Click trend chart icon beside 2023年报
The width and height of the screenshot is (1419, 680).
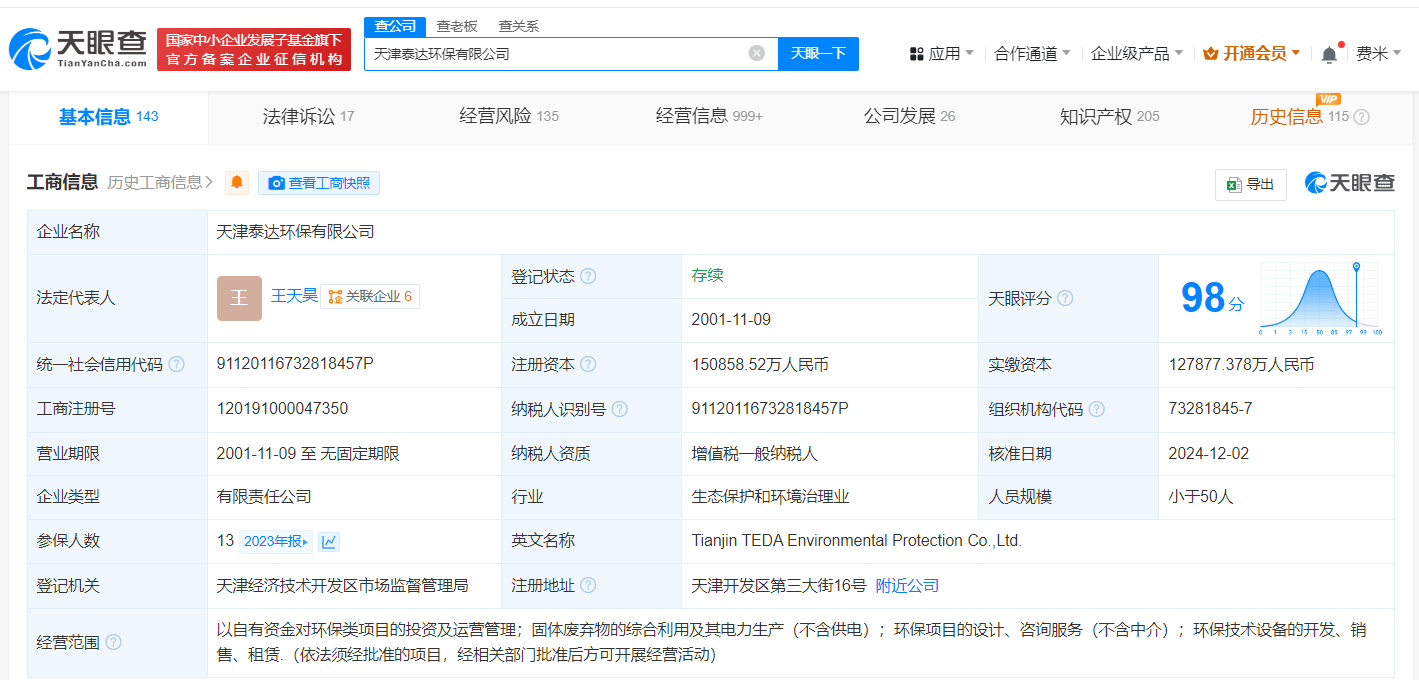(329, 541)
